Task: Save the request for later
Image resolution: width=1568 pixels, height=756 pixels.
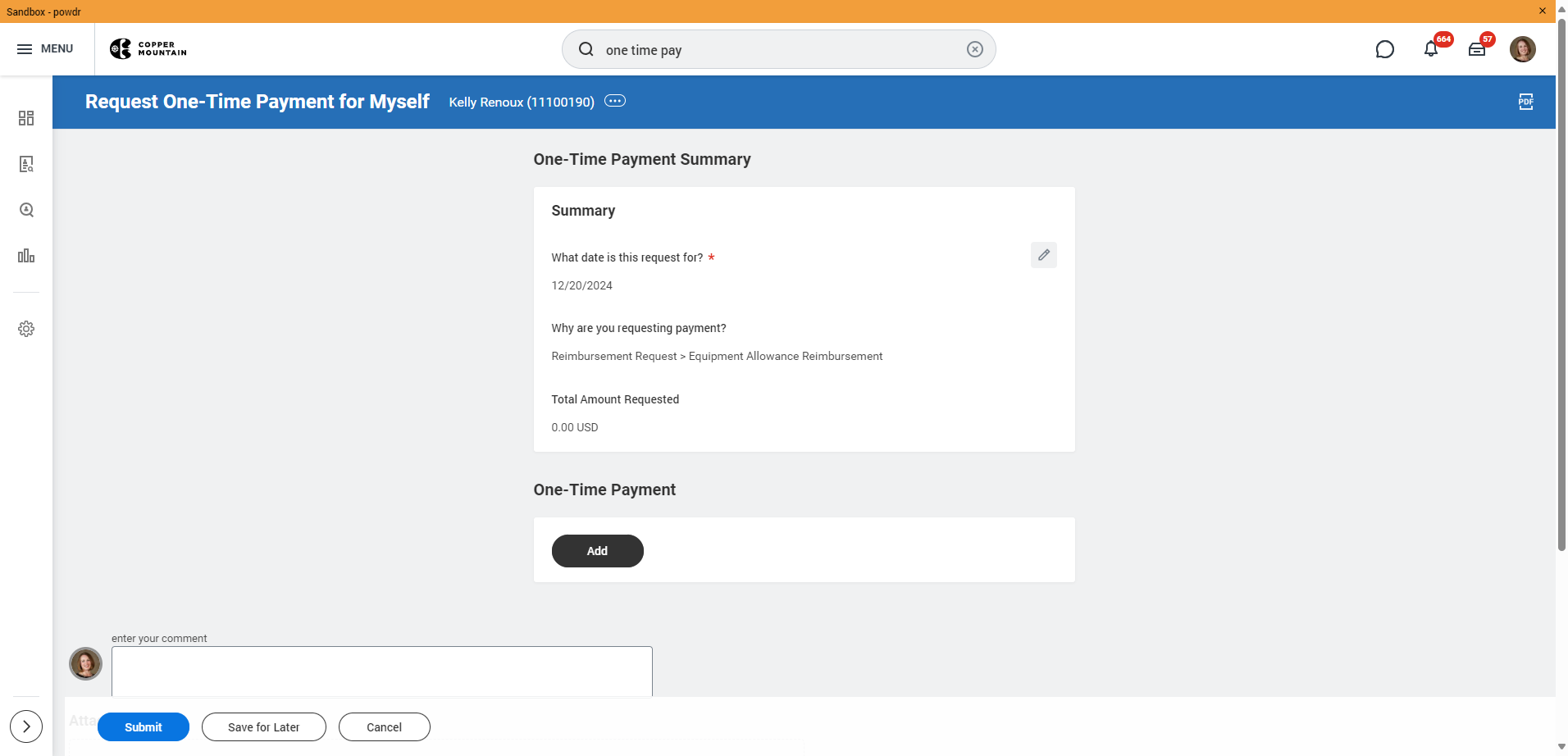Action: point(264,727)
